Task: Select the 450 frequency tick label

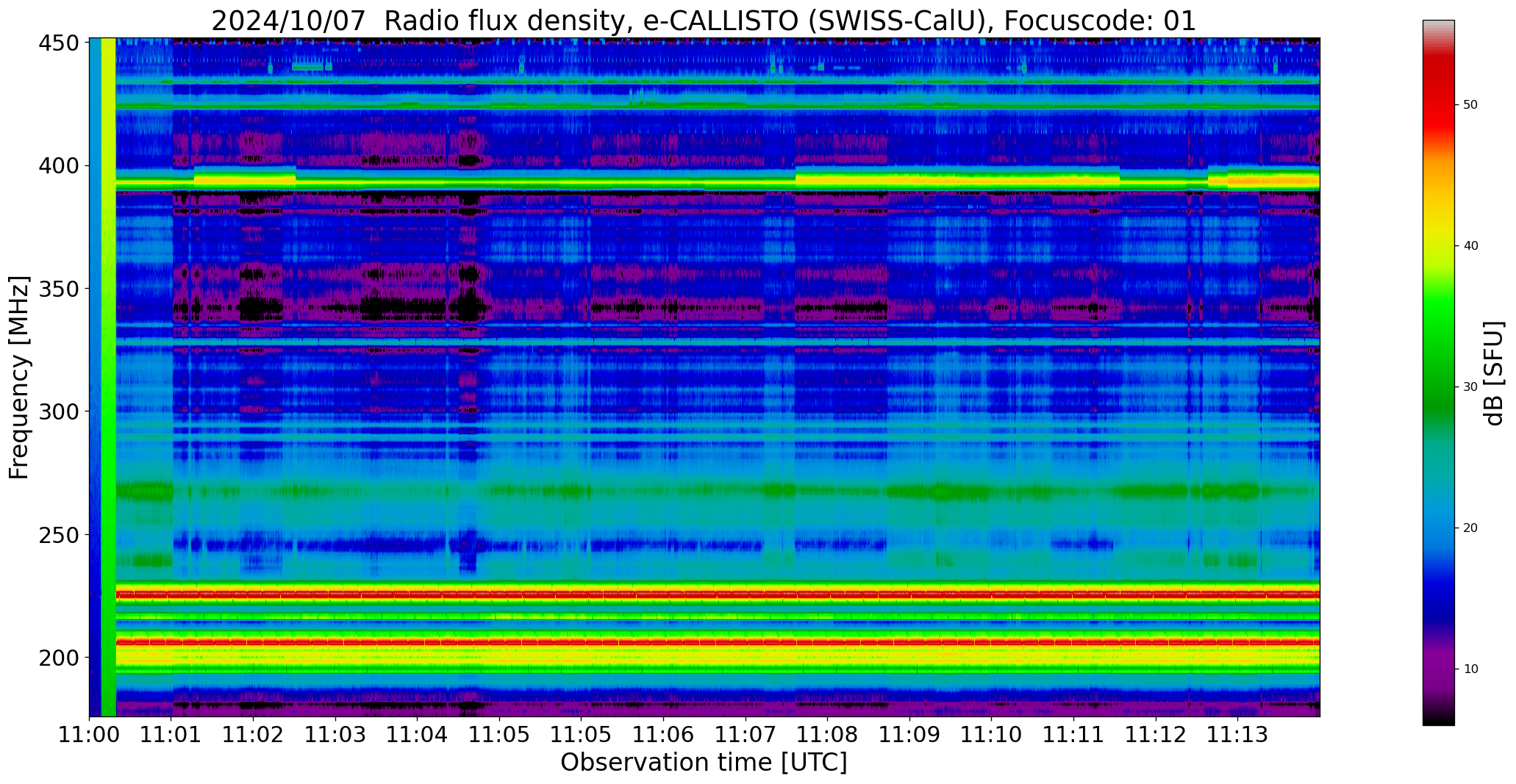Action: pyautogui.click(x=58, y=43)
